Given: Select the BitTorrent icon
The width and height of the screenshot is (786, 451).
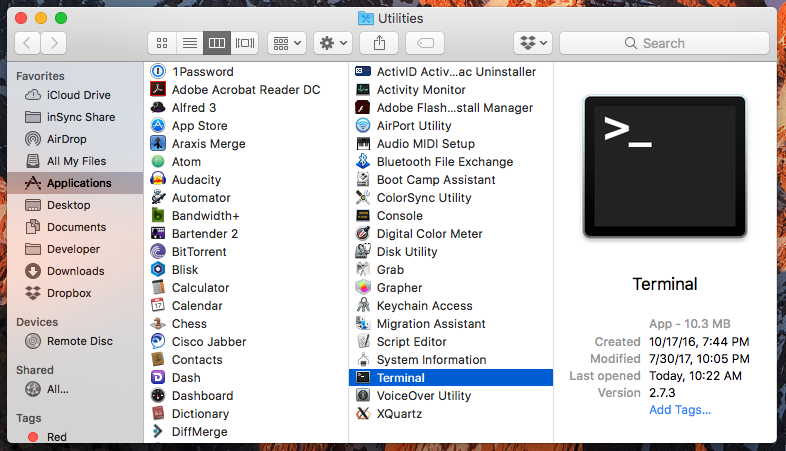Looking at the screenshot, I should (x=158, y=251).
